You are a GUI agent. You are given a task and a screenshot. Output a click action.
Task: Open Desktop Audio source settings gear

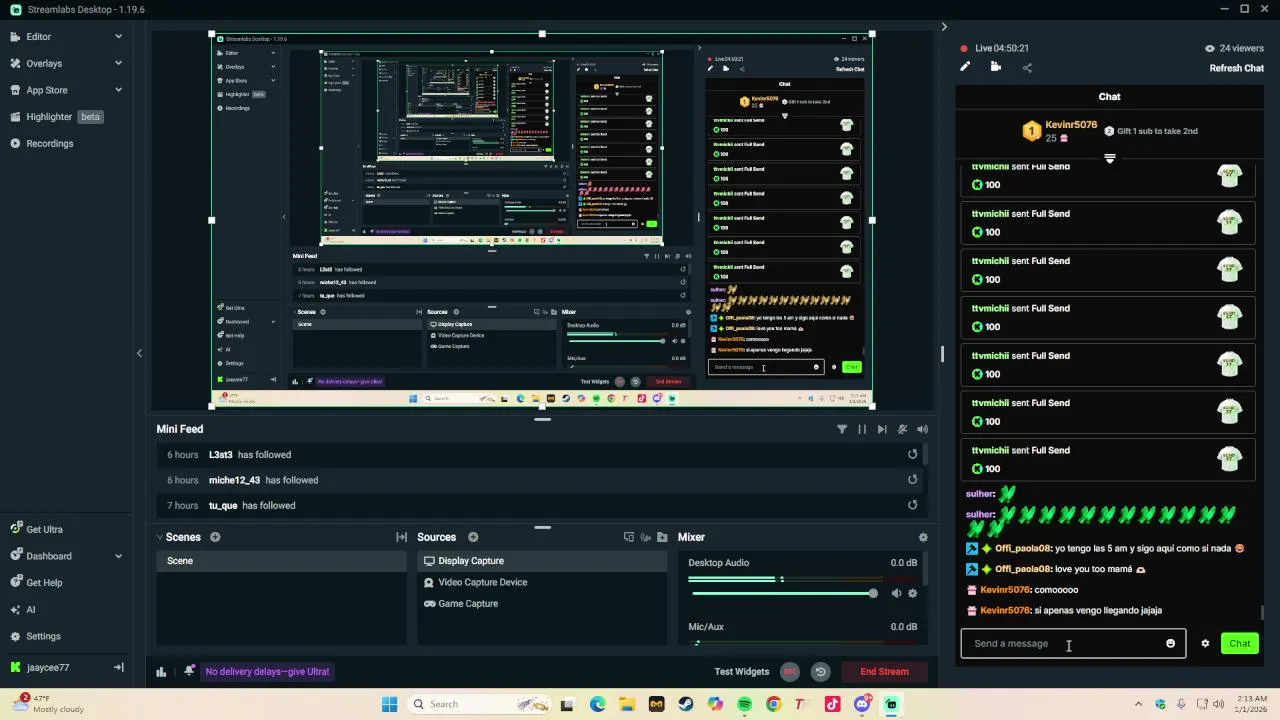coord(912,593)
